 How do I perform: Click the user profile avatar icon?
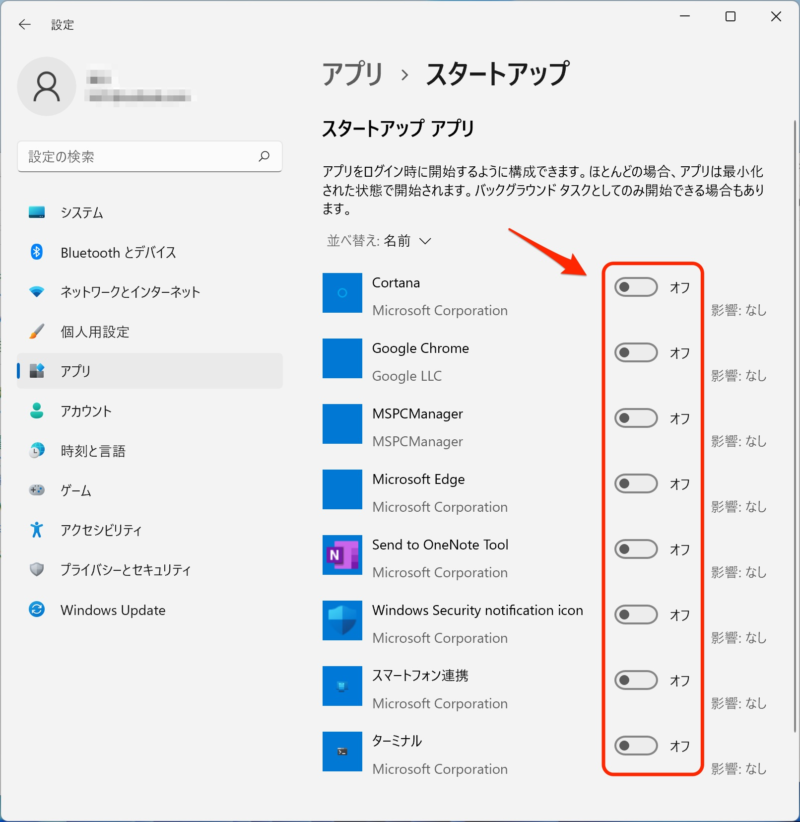tap(47, 86)
